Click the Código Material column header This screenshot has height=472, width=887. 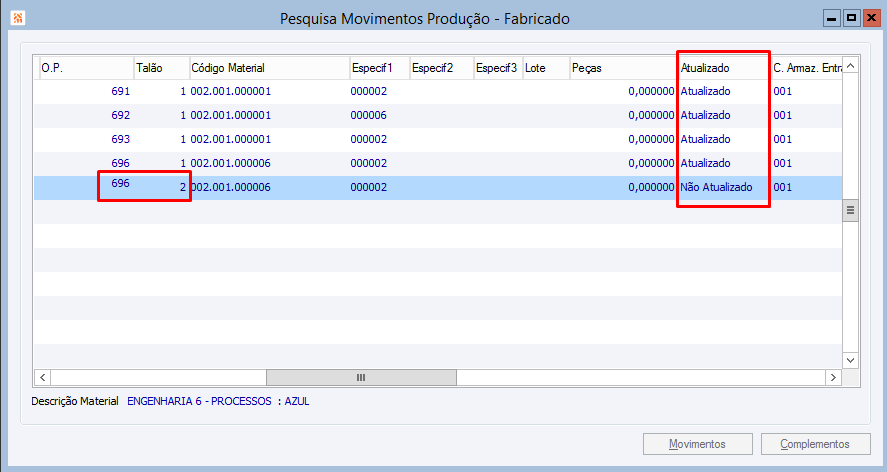(269, 68)
